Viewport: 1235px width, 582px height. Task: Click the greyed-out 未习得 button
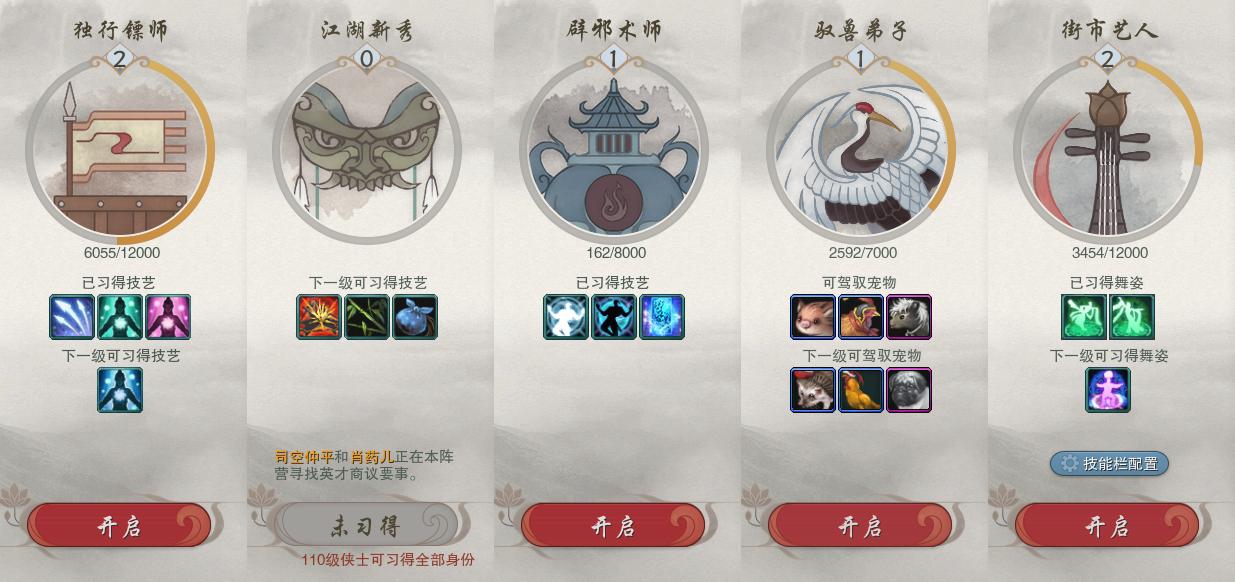(366, 525)
